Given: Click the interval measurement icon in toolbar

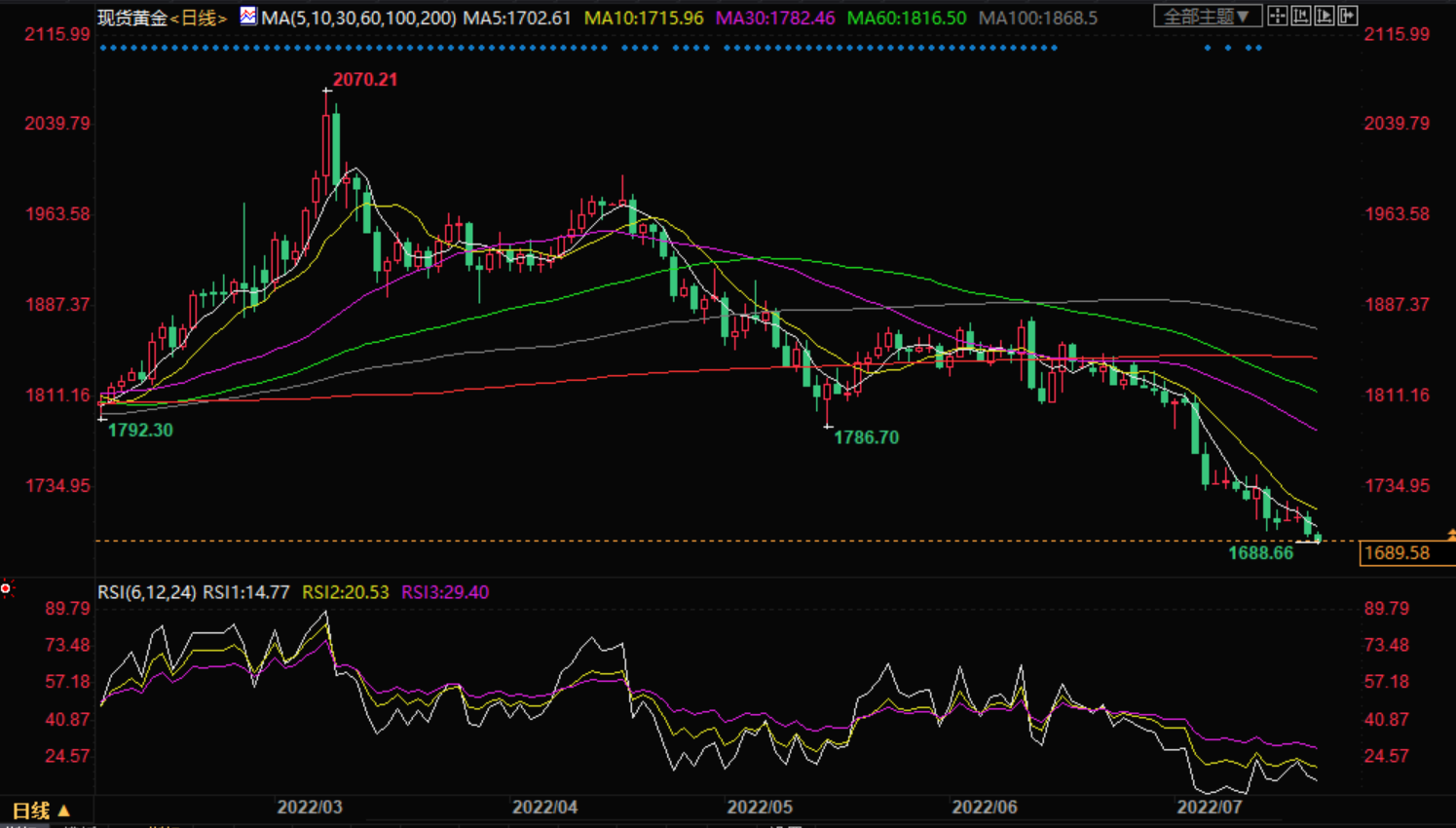Looking at the screenshot, I should (x=1300, y=16).
